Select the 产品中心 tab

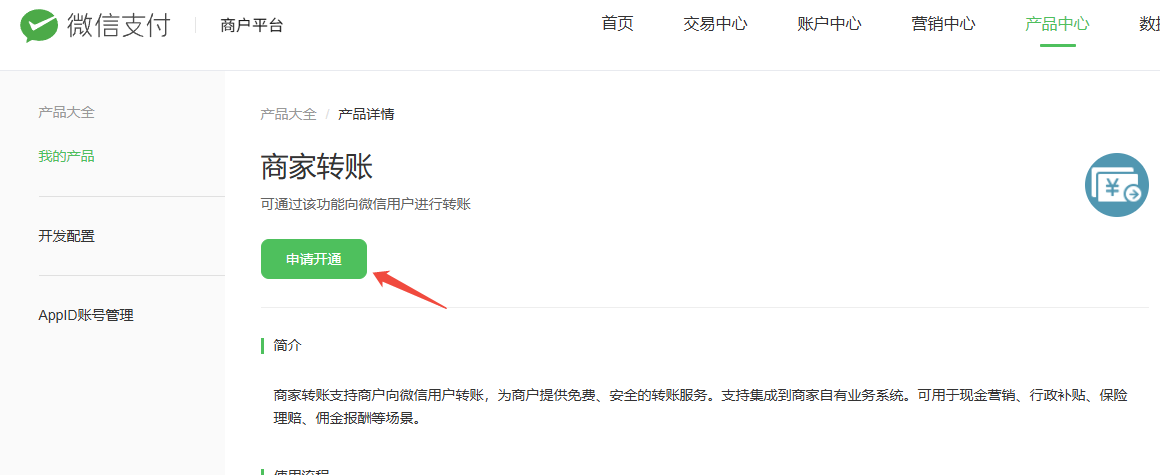(1057, 24)
